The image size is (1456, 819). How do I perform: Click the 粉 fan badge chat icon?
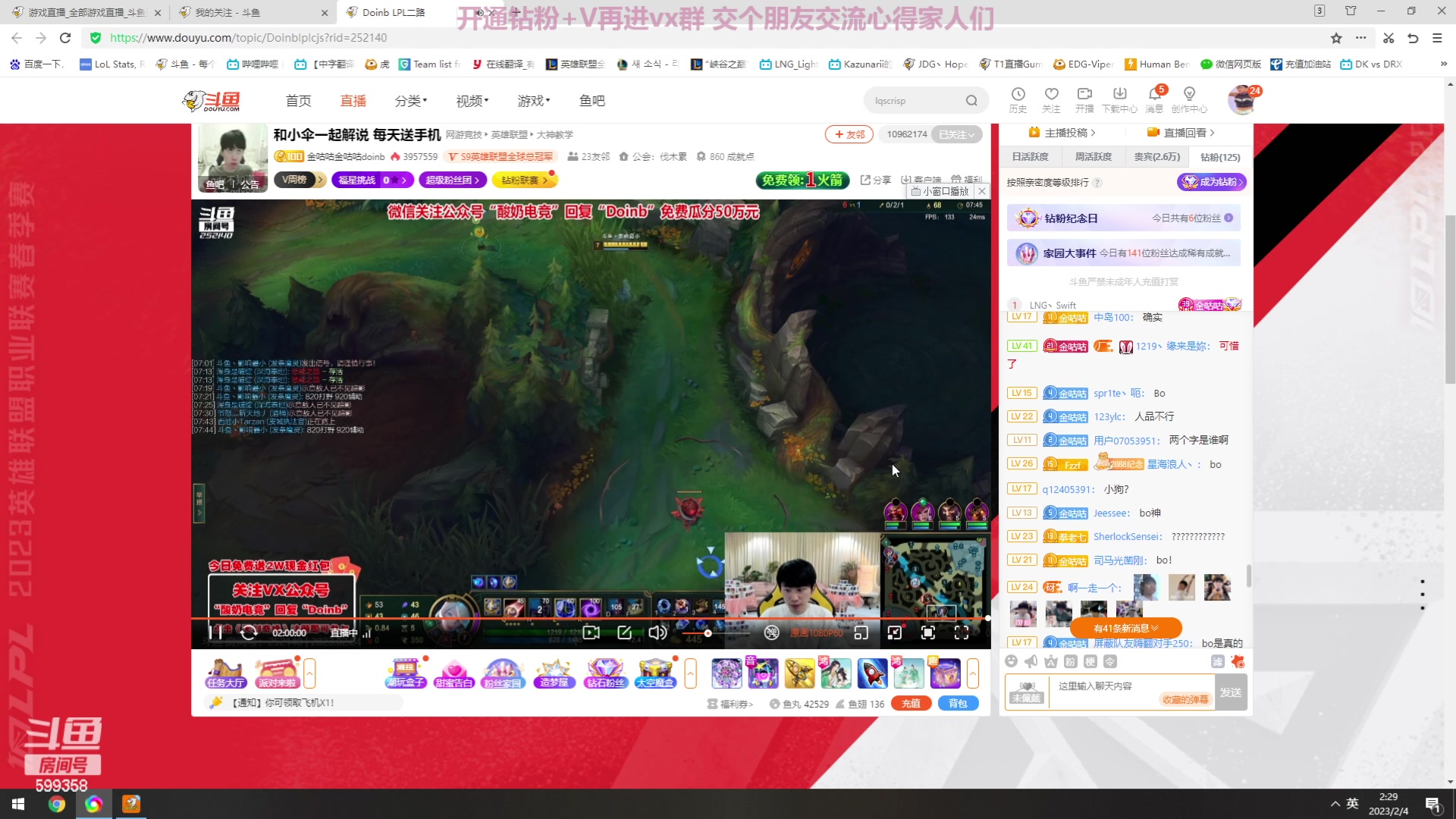(x=1070, y=661)
